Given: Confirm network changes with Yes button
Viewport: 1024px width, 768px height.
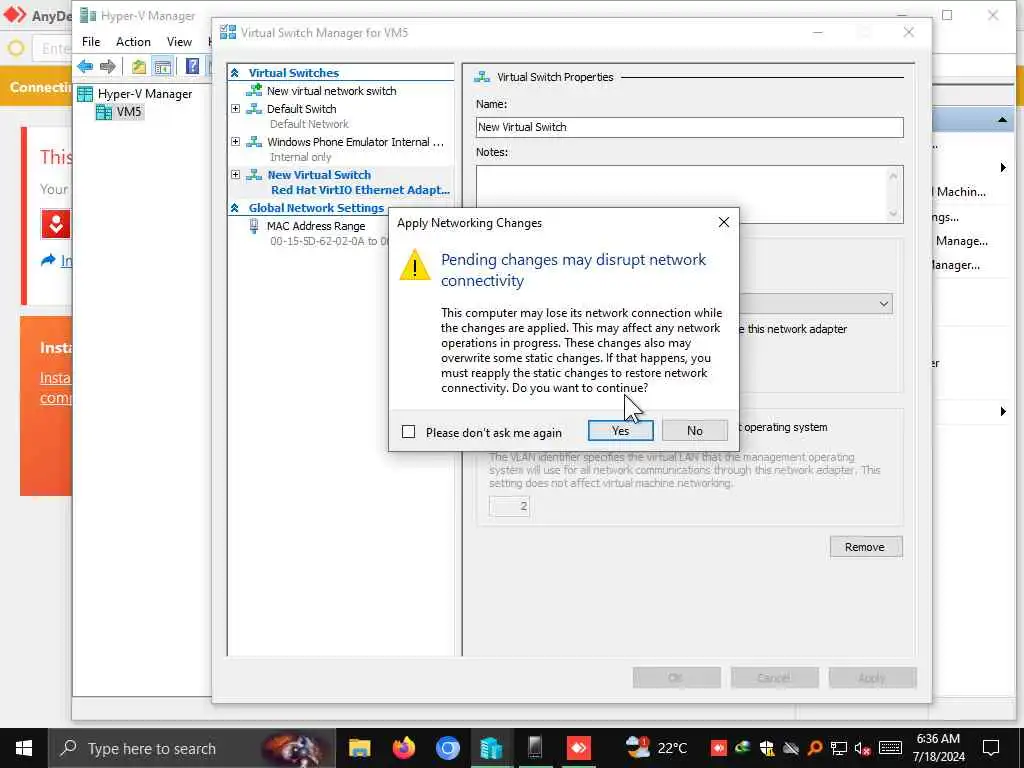Looking at the screenshot, I should pos(620,430).
